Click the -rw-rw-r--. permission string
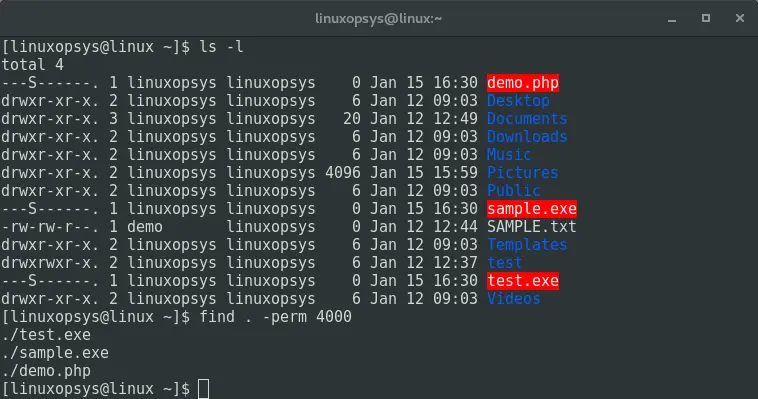The image size is (758, 399). (50, 227)
